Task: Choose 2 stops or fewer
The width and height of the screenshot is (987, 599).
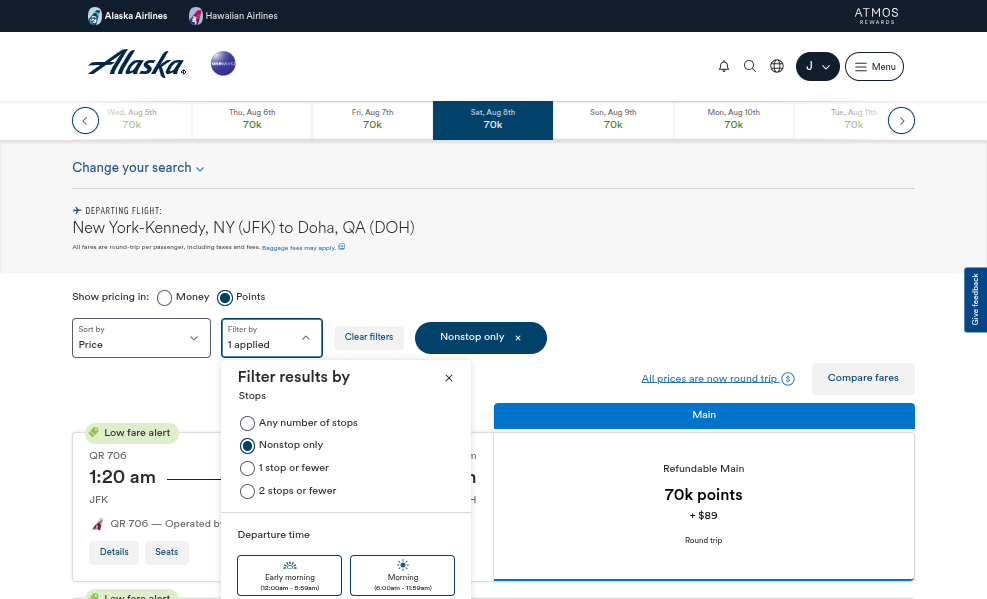Action: [x=247, y=491]
